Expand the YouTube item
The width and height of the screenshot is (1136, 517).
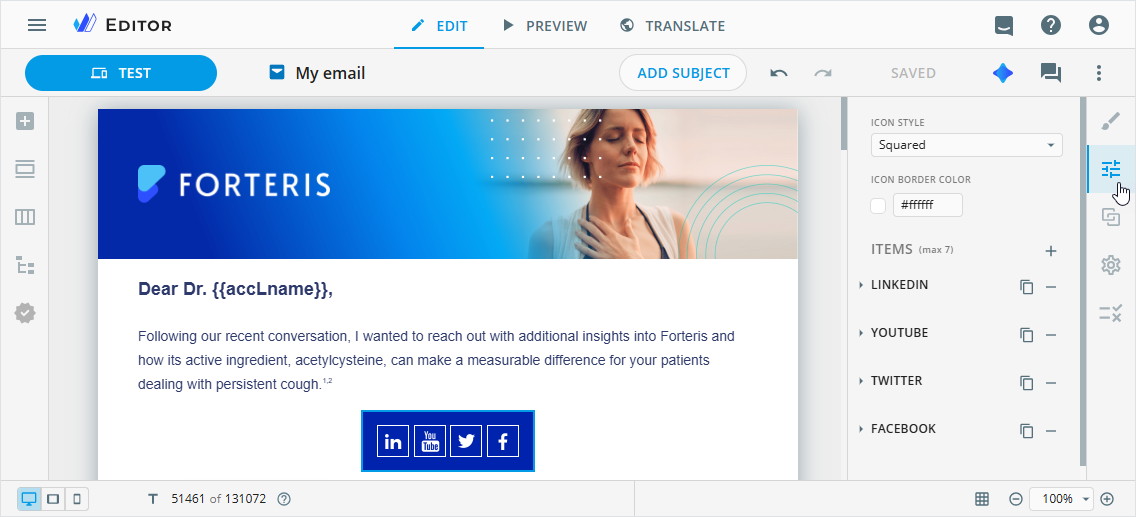[x=899, y=333]
